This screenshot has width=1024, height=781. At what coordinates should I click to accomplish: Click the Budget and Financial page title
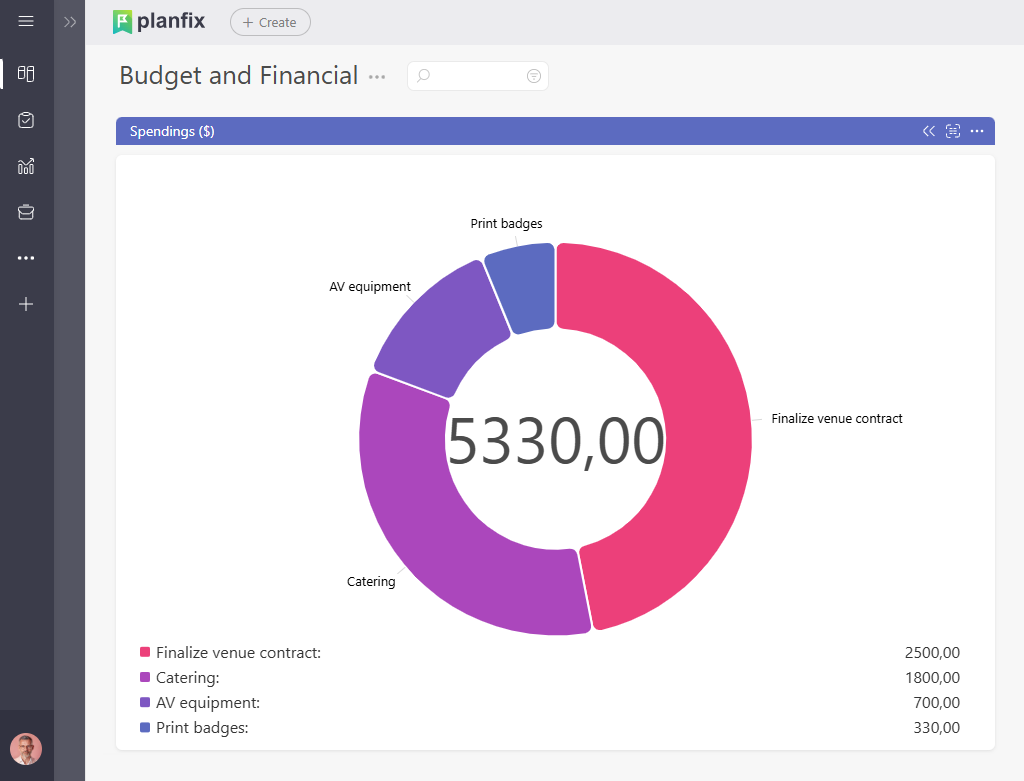238,76
